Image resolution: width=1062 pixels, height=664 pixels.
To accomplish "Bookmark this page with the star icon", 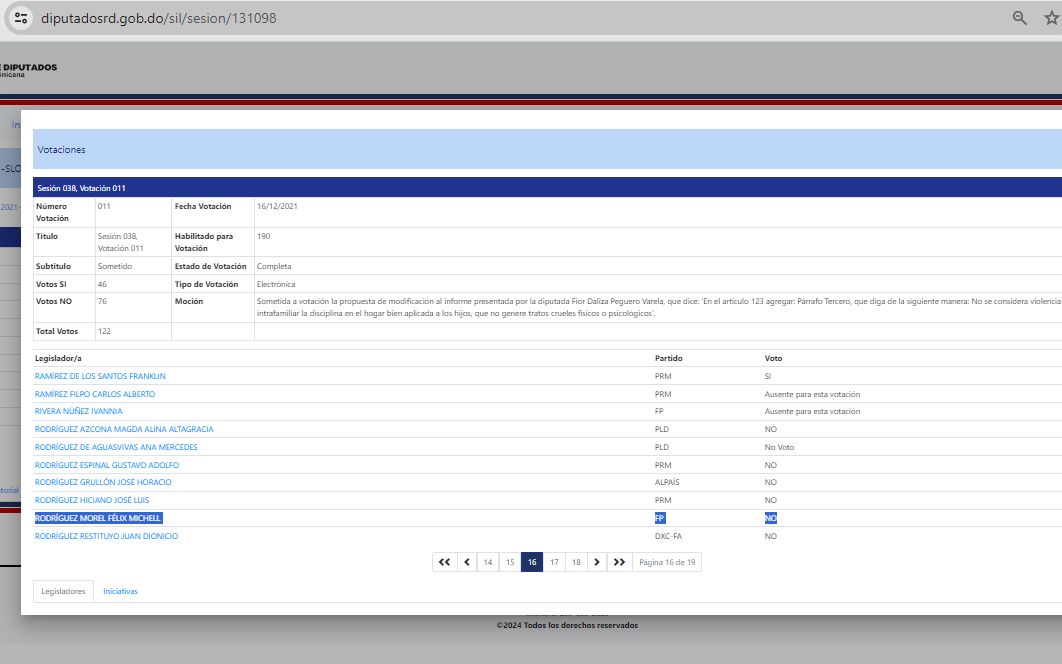I will click(x=1051, y=18).
